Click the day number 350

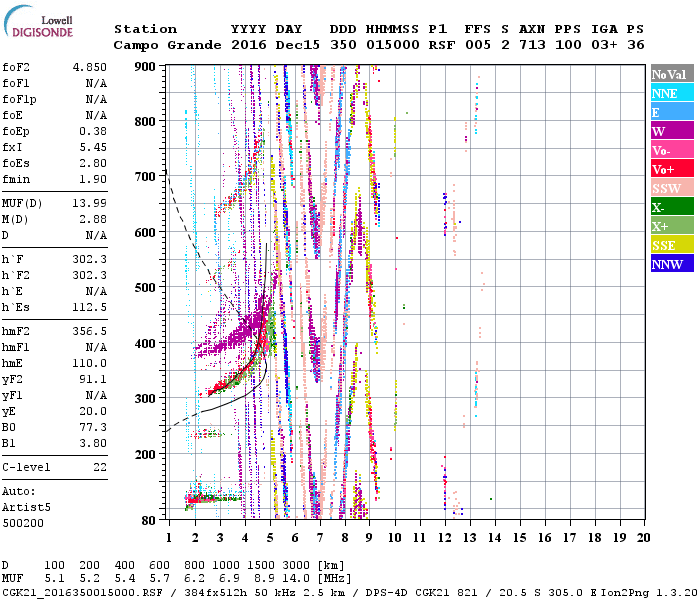click(343, 45)
